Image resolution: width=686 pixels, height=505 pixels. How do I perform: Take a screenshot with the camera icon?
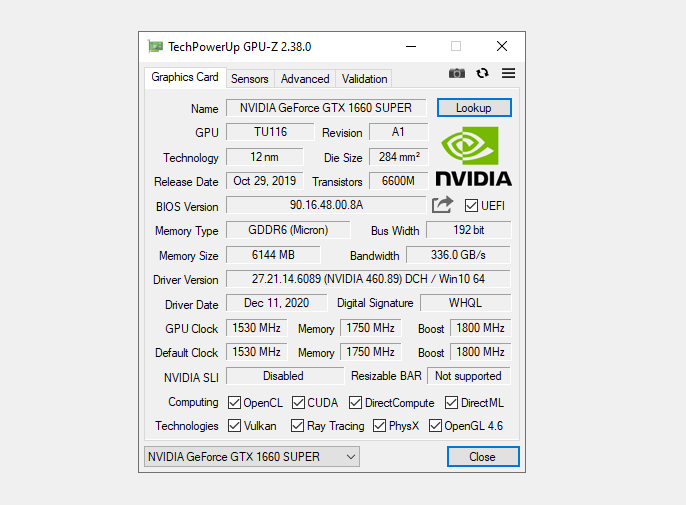coord(457,73)
